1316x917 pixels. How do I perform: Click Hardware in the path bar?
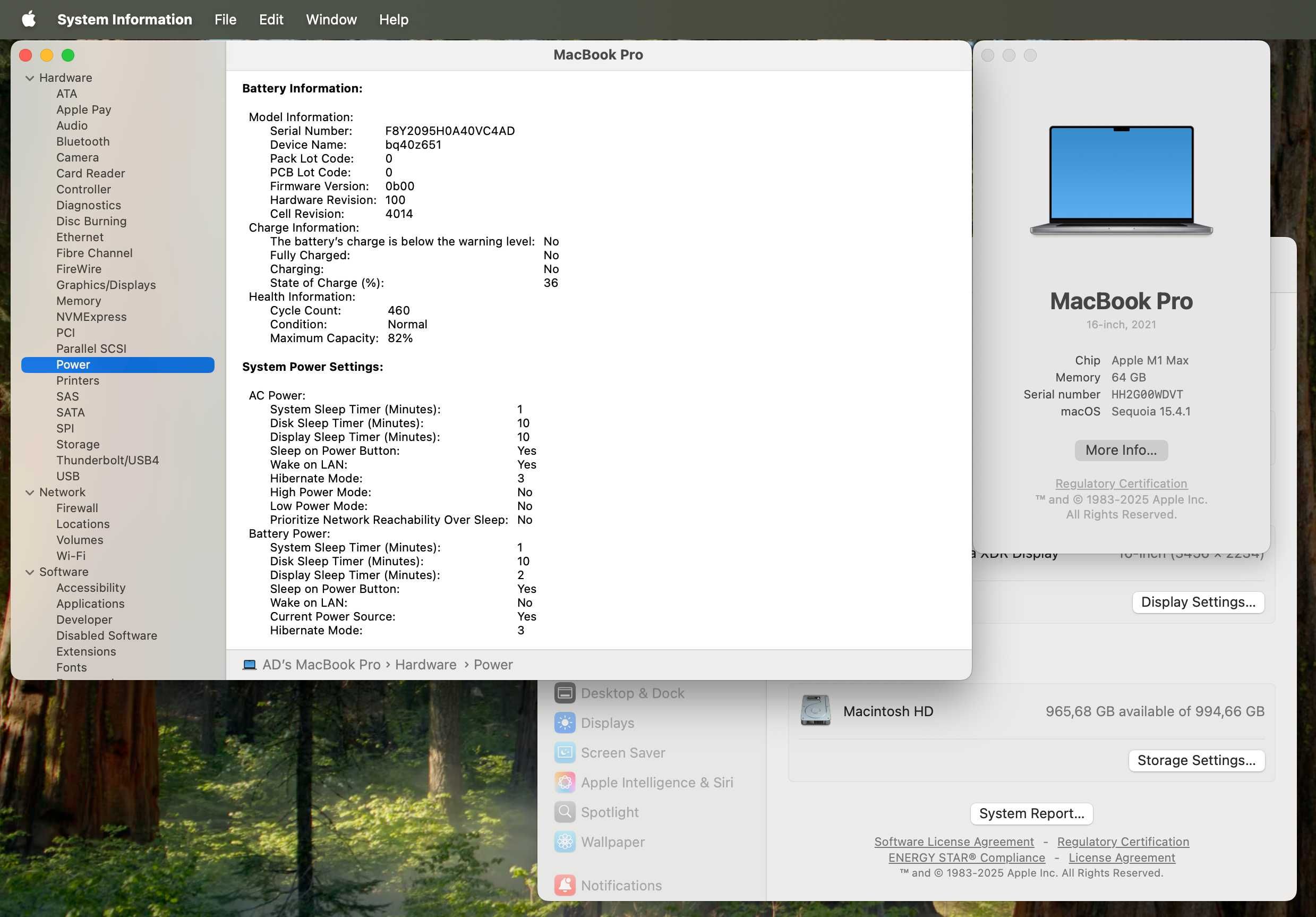(x=426, y=665)
